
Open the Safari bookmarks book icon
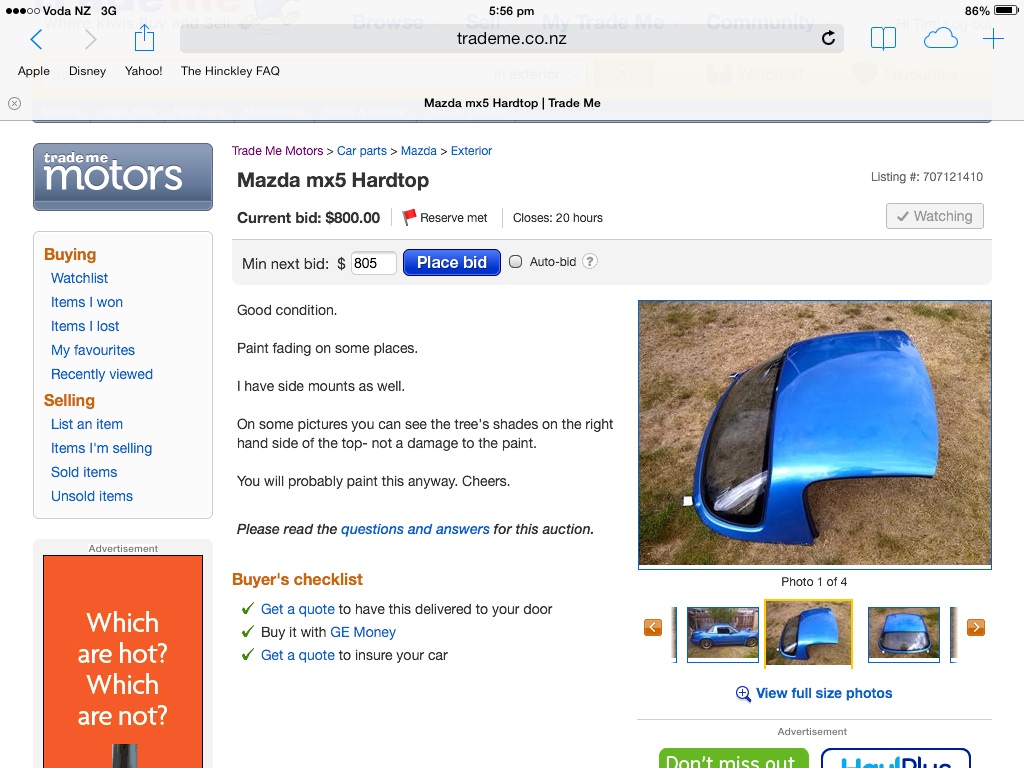[883, 39]
